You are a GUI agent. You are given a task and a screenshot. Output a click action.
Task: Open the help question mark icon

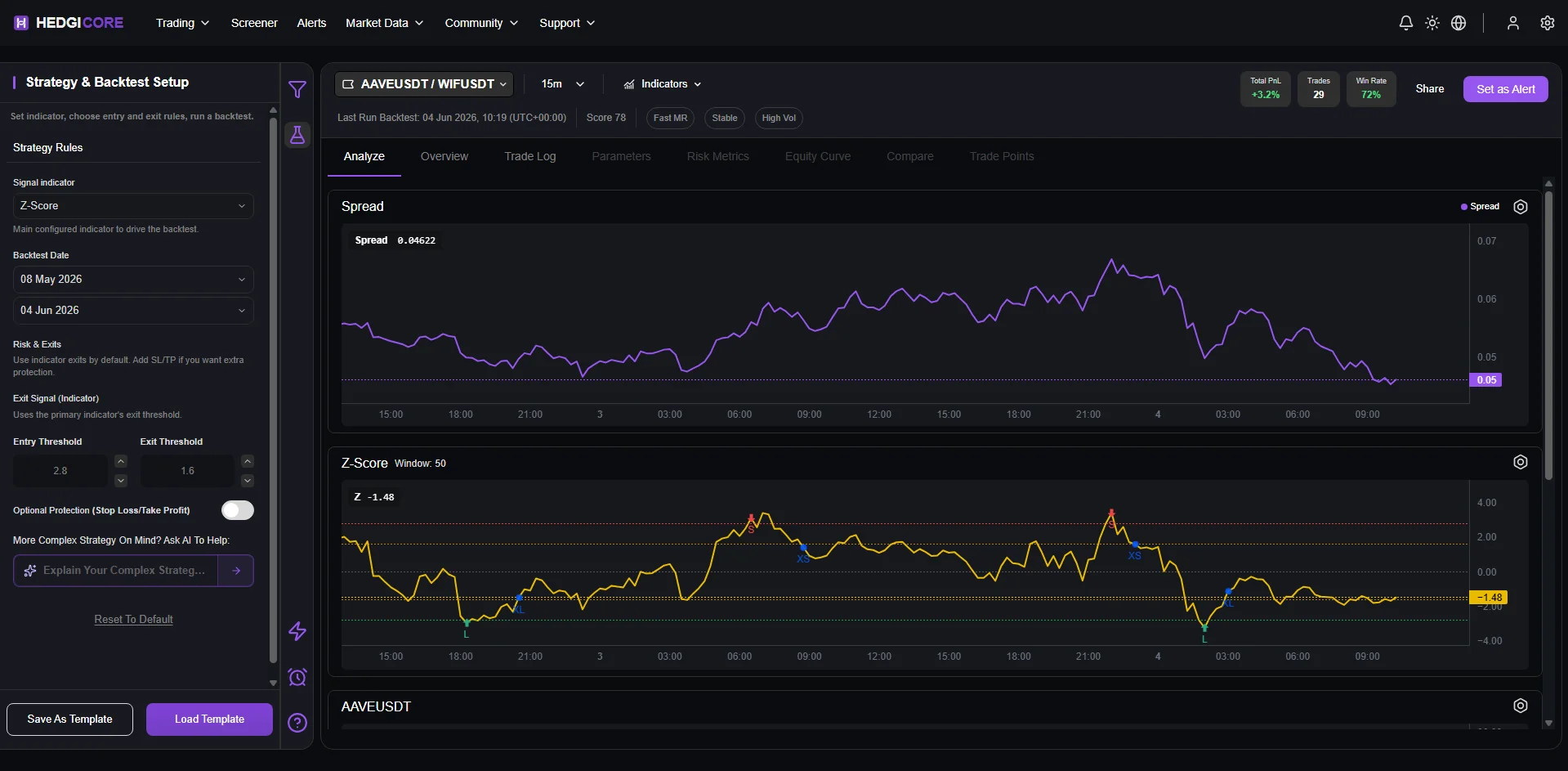click(x=297, y=723)
